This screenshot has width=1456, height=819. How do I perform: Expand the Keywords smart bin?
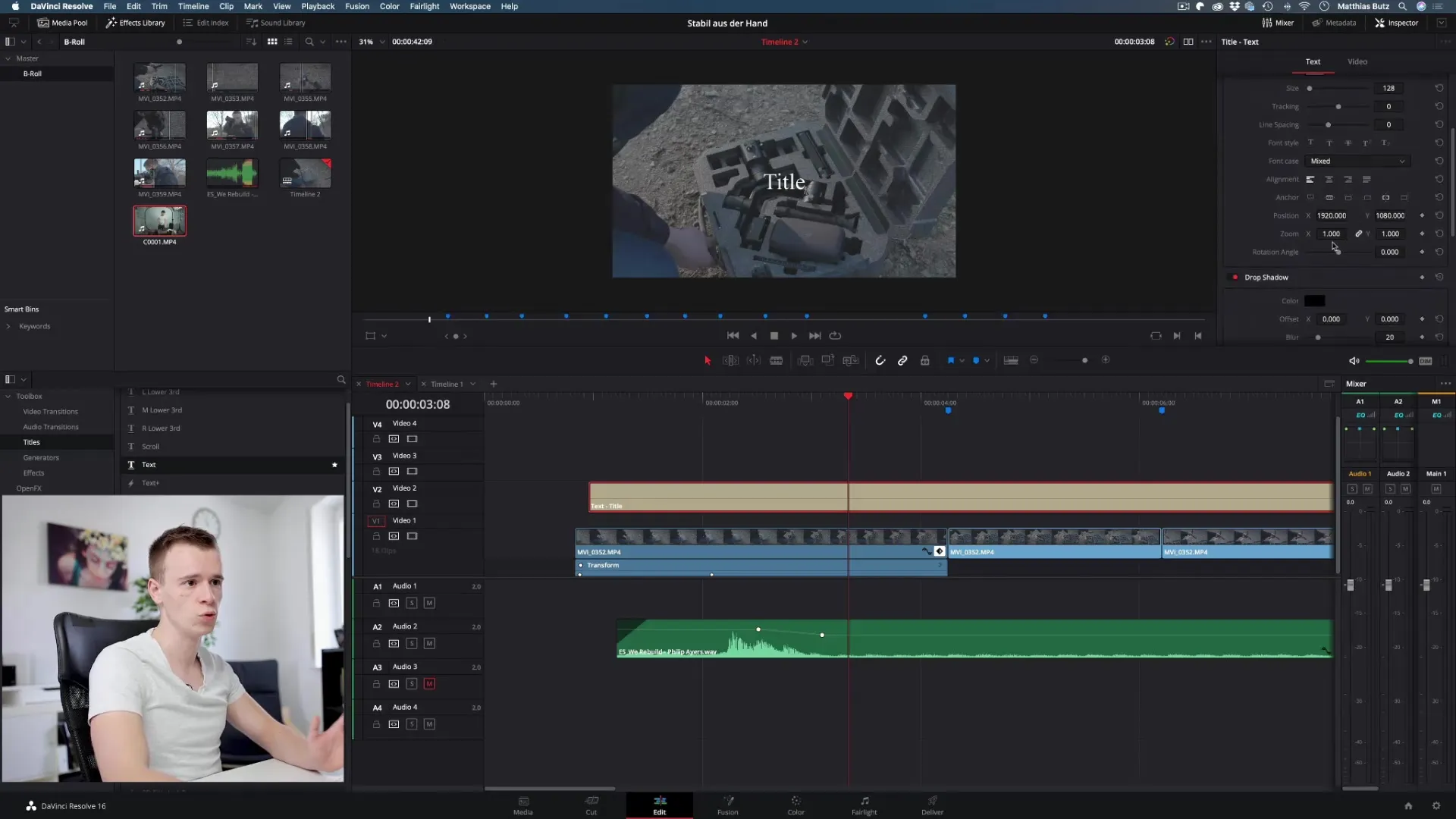click(8, 326)
